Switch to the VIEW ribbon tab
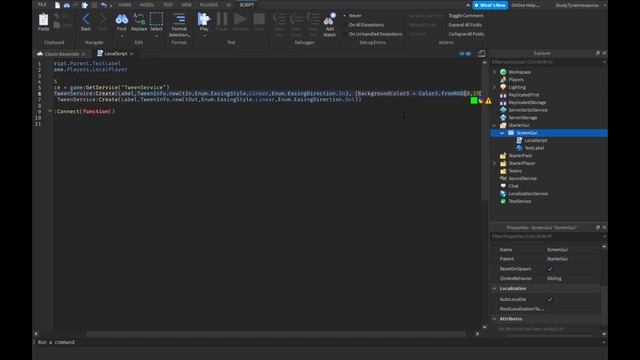The image size is (640, 360). [x=186, y=5]
